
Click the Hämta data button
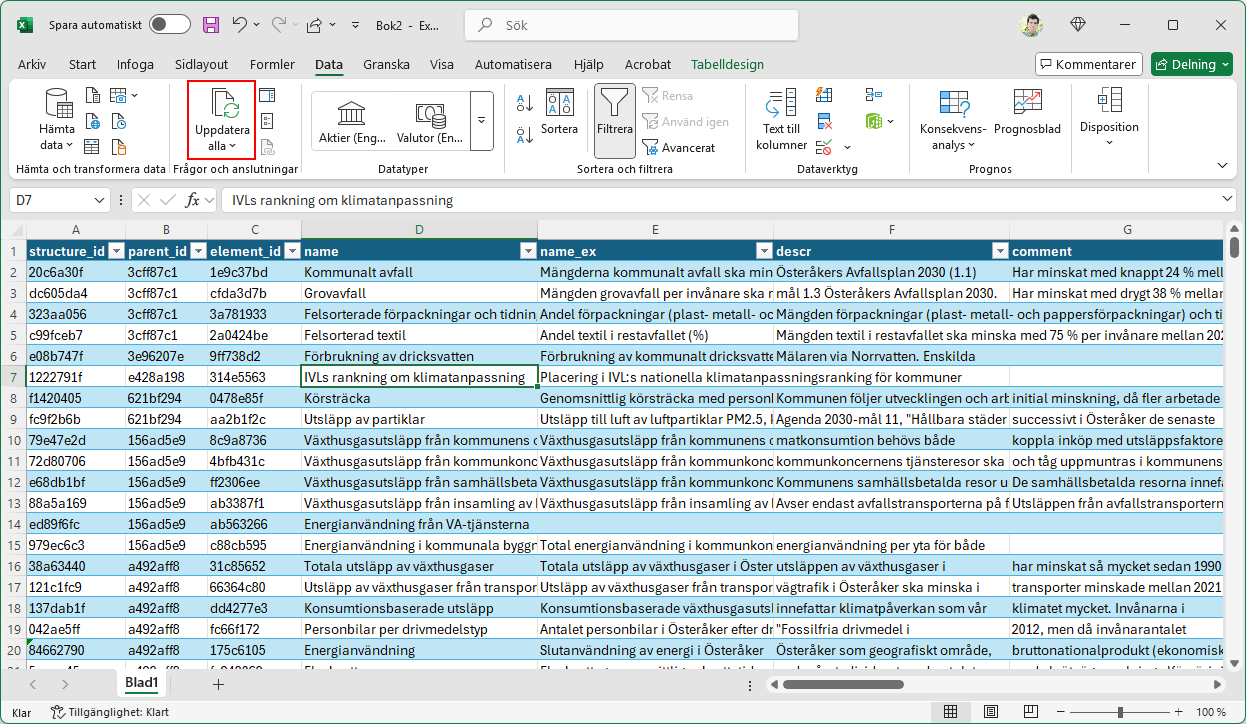click(x=57, y=119)
